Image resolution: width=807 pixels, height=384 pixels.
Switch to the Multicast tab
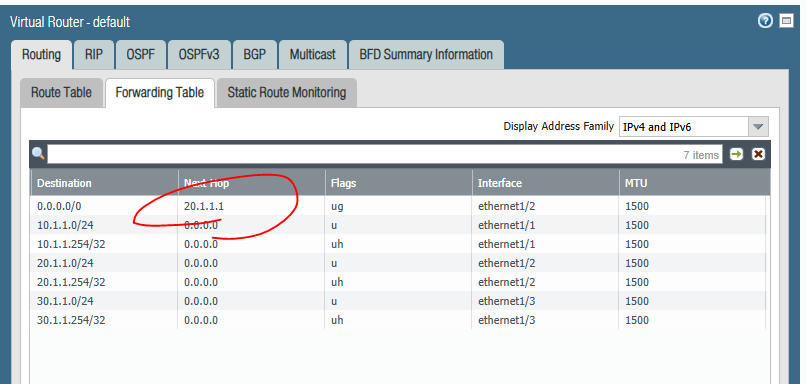(312, 55)
